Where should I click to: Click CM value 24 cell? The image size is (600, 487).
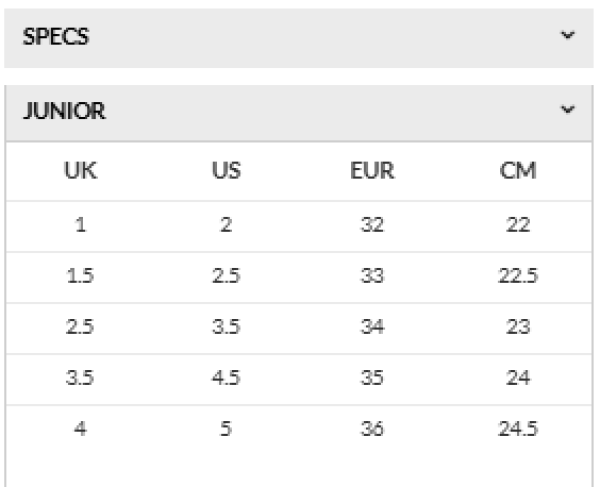coord(518,378)
